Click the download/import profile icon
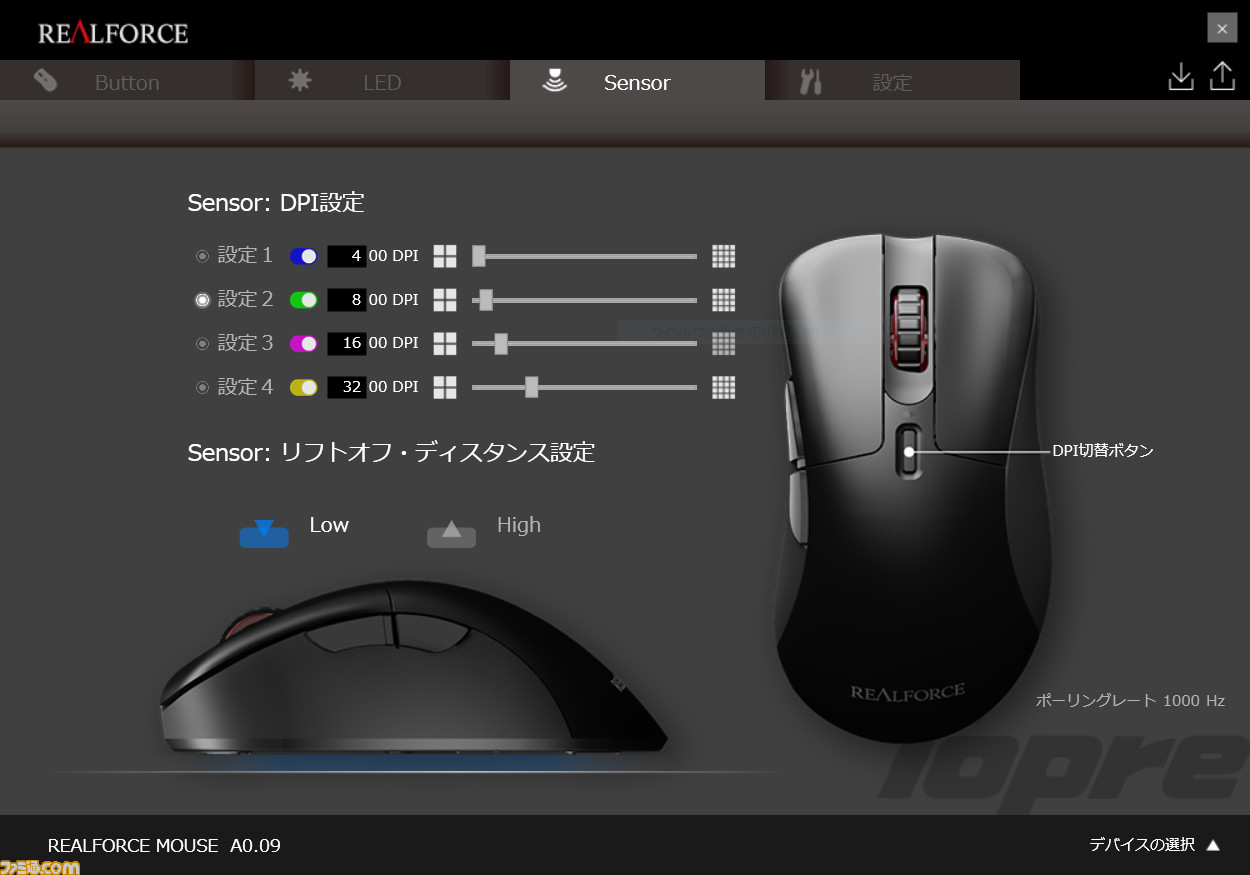This screenshot has height=875, width=1250. point(1181,77)
